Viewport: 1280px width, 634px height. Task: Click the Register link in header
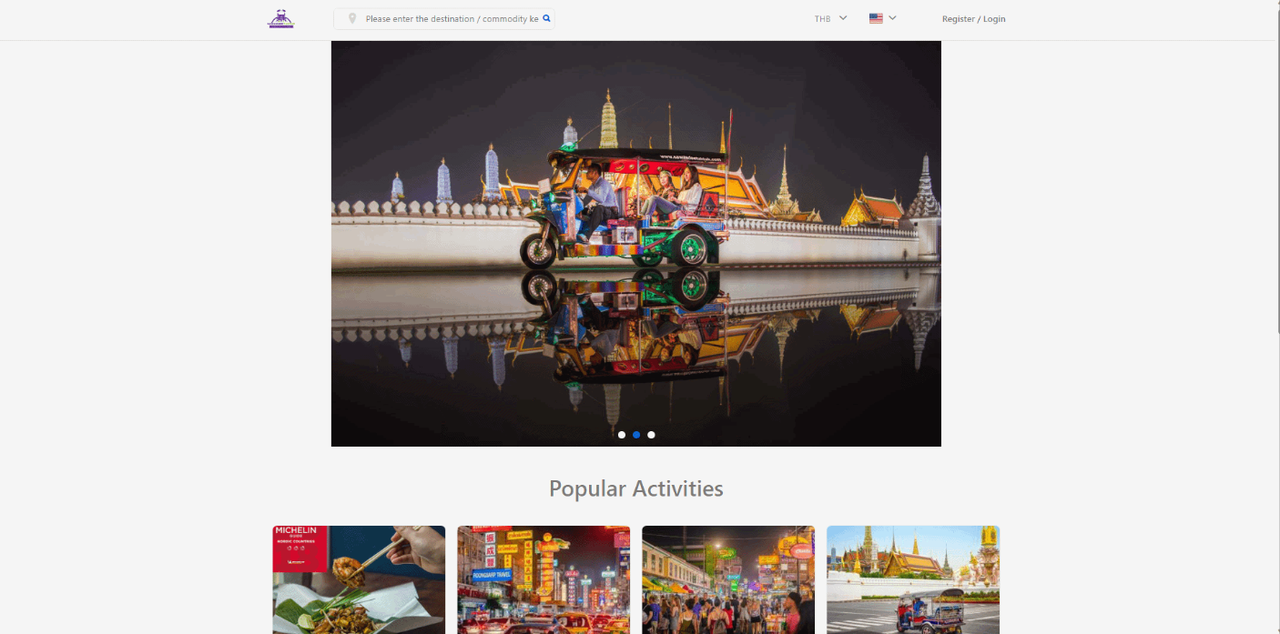tap(957, 19)
